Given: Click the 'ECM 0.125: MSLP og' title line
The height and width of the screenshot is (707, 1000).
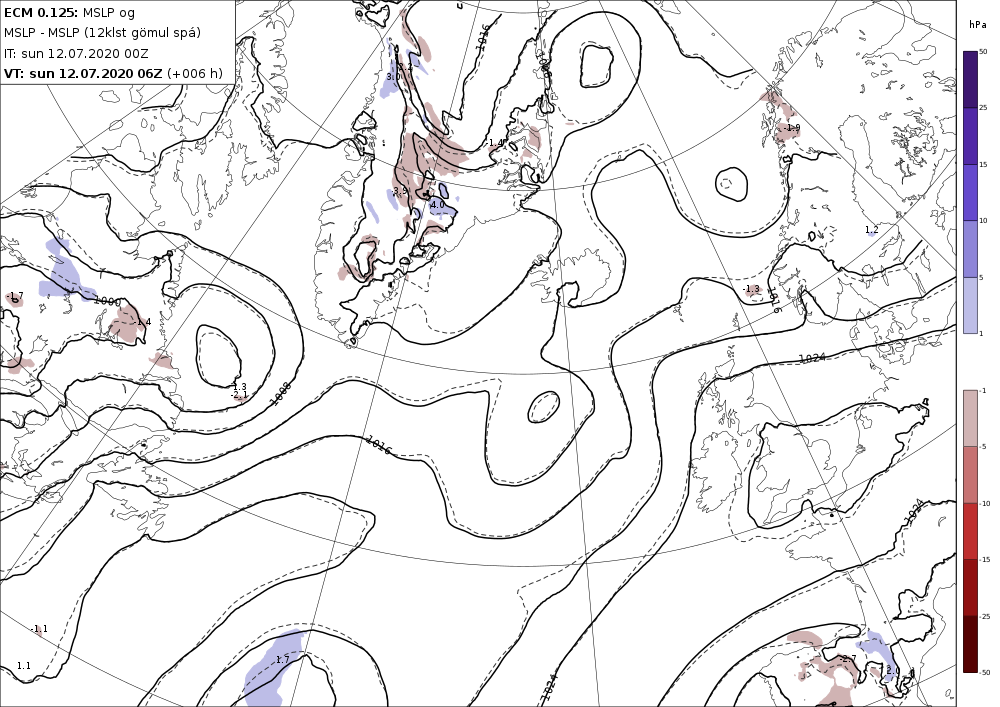Looking at the screenshot, I should (70, 12).
